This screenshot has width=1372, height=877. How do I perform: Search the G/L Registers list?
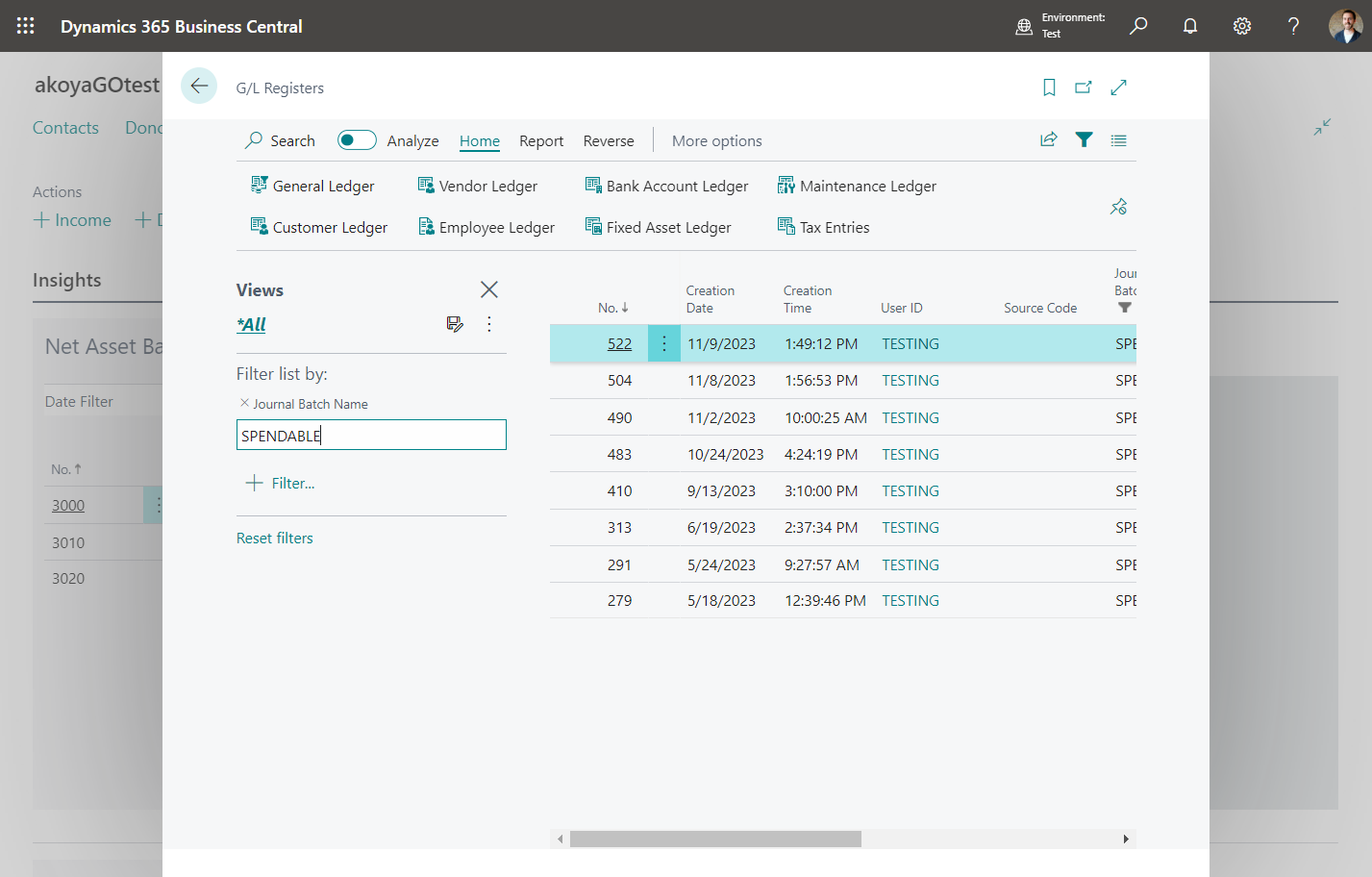pos(280,140)
